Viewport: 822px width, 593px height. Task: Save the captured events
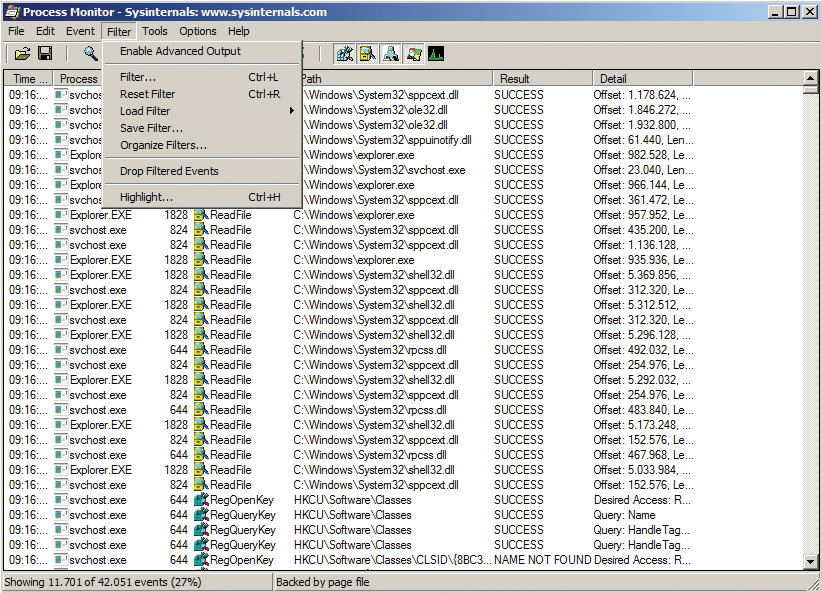point(45,53)
